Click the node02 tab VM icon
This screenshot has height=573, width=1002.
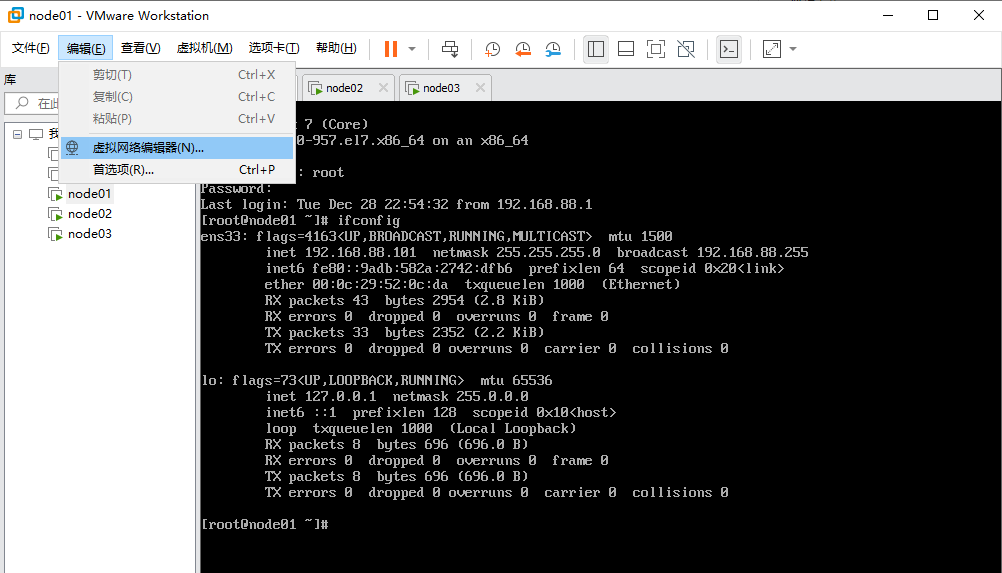(315, 88)
